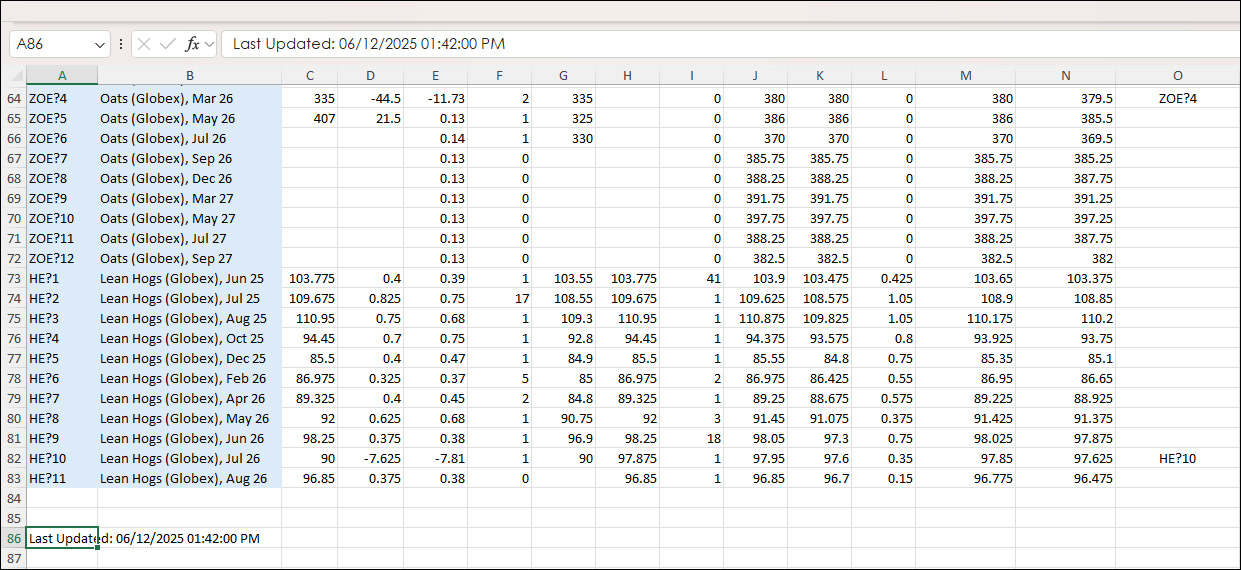The width and height of the screenshot is (1241, 570).
Task: Expand the Name Box dropdown arrow
Action: (99, 44)
